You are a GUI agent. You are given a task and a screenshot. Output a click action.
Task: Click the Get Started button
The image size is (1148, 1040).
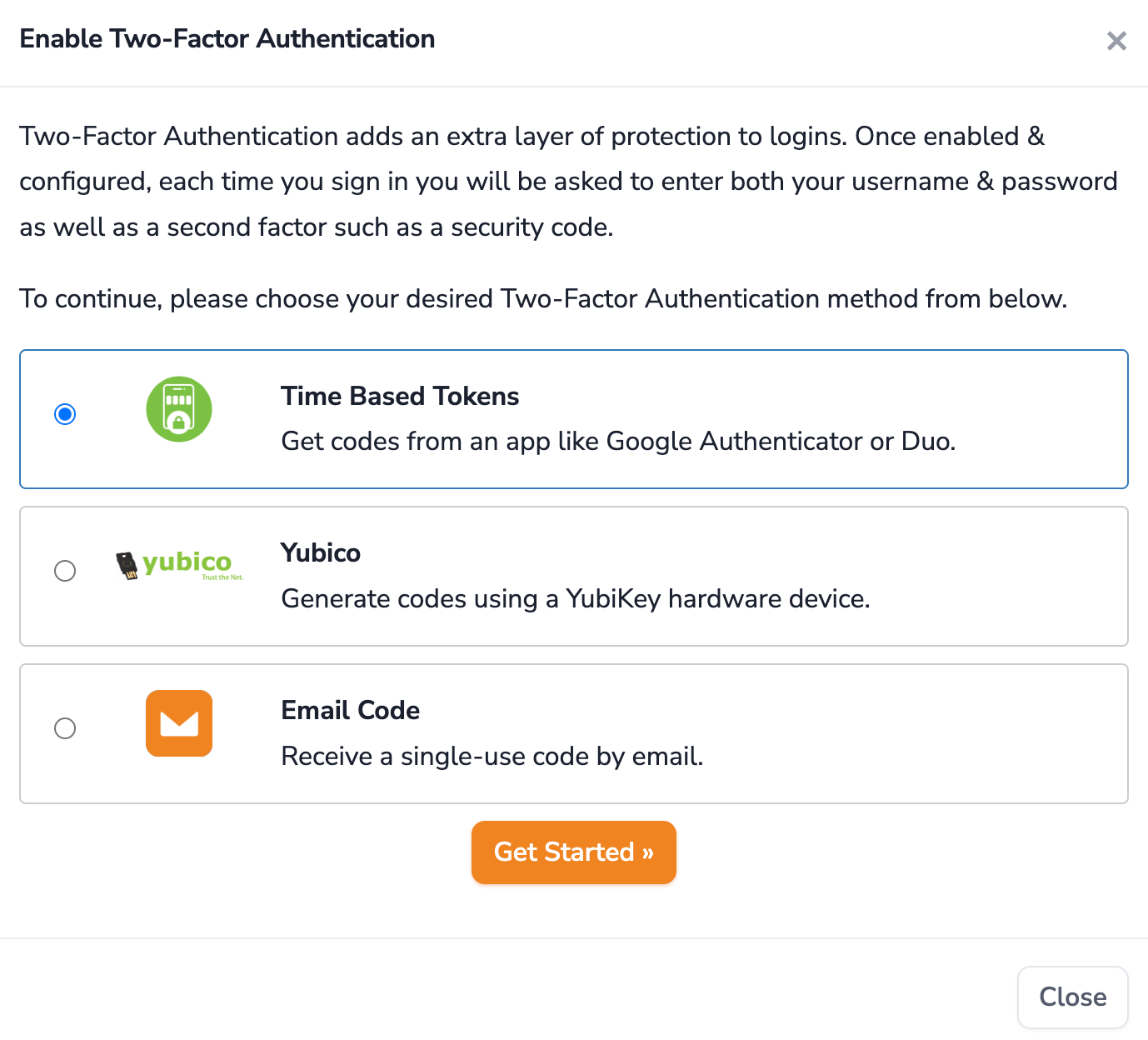click(x=574, y=852)
